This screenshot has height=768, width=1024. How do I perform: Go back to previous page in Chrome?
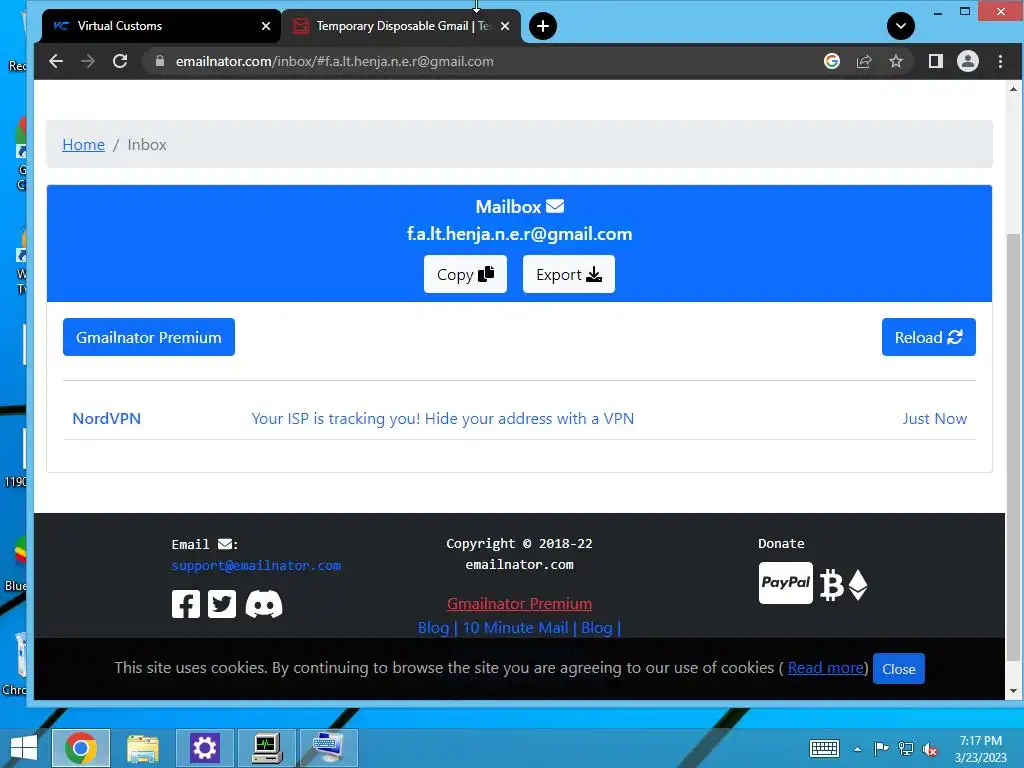click(56, 61)
